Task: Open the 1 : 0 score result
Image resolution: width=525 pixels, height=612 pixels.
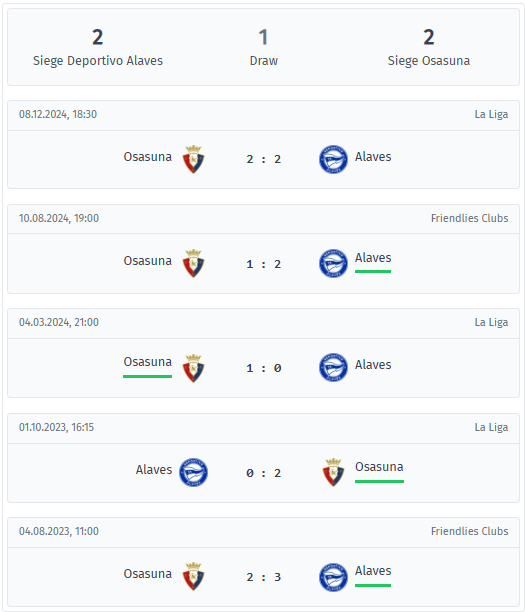Action: [263, 368]
